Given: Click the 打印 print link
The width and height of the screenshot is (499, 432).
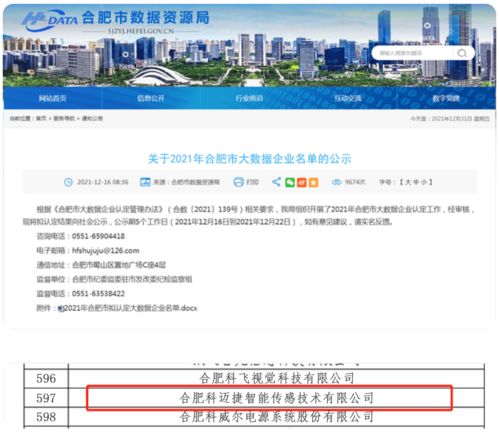Looking at the screenshot, I should pyautogui.click(x=252, y=182).
